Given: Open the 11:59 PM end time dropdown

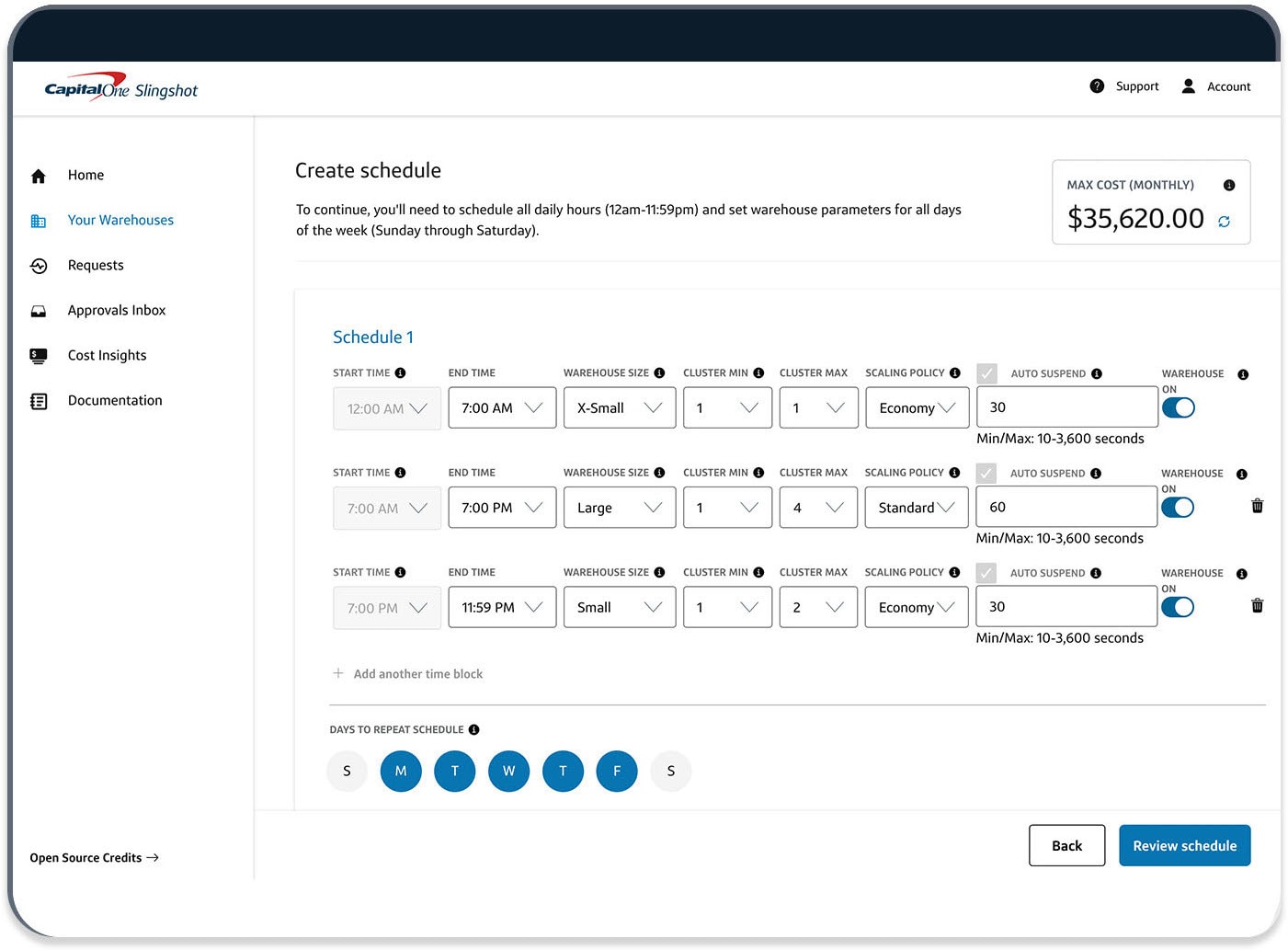Looking at the screenshot, I should coord(501,607).
